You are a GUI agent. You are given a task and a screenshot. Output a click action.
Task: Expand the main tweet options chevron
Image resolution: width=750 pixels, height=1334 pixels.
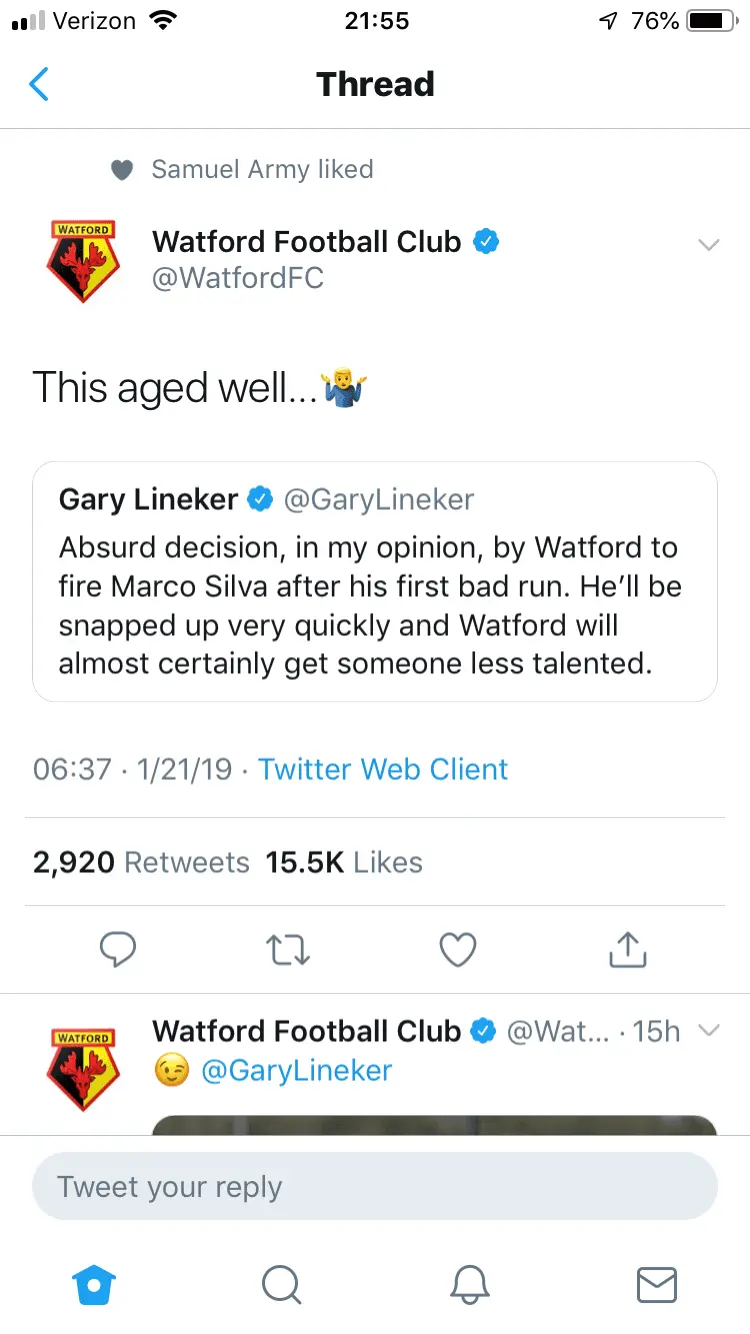[x=708, y=245]
